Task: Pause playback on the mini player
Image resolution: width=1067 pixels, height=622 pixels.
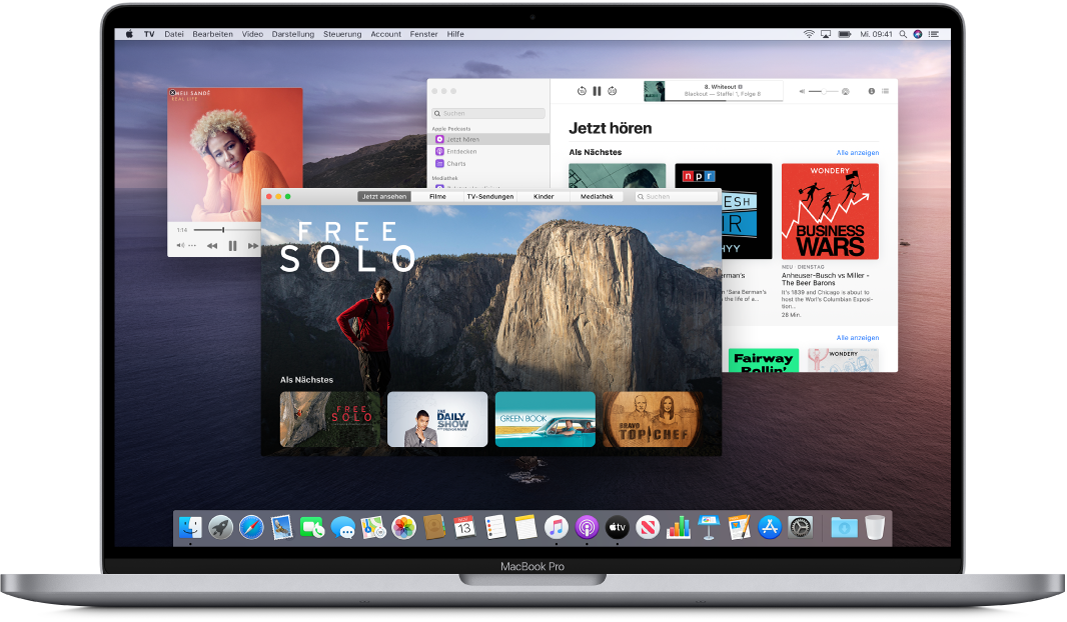Action: (x=233, y=245)
